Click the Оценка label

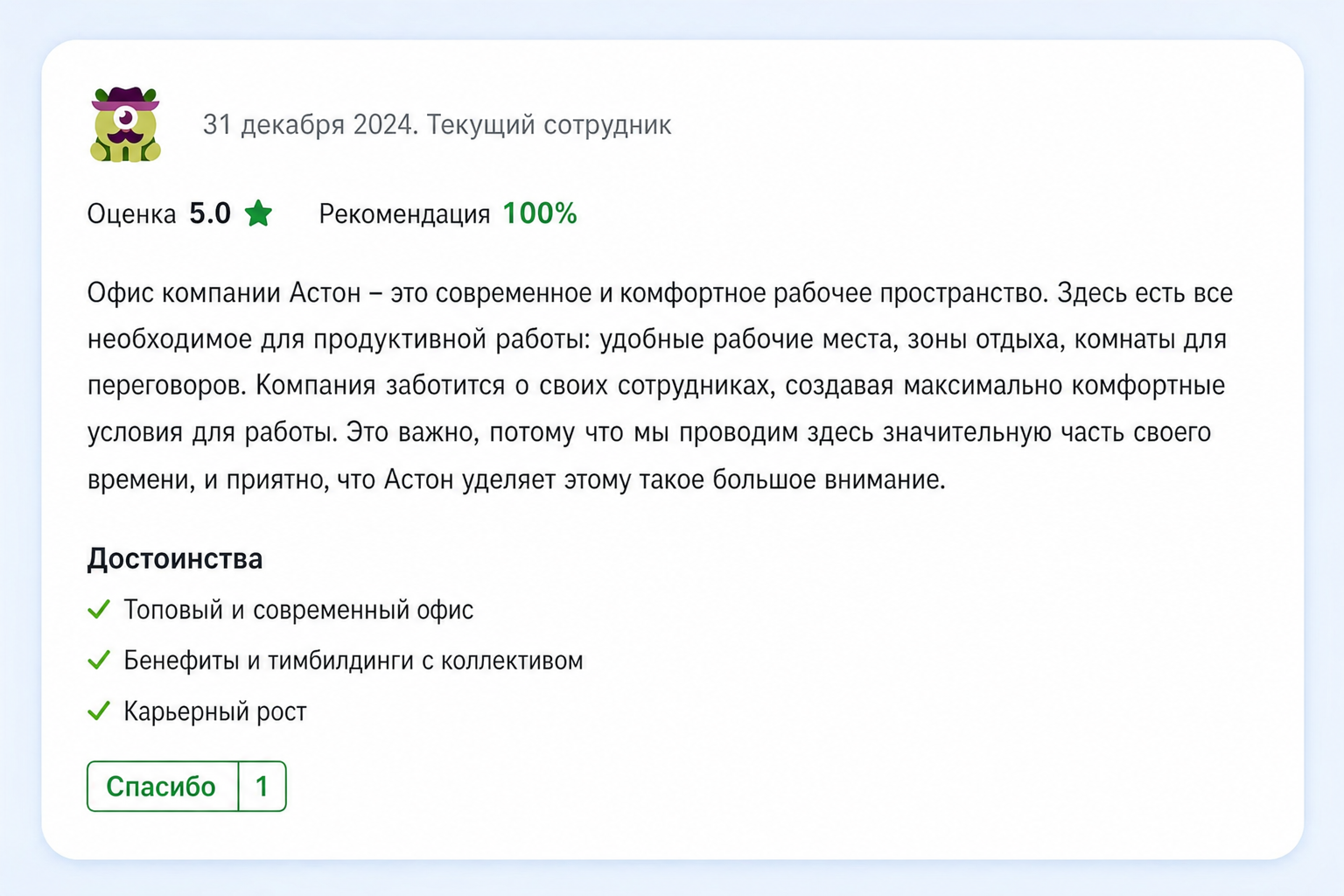[132, 213]
